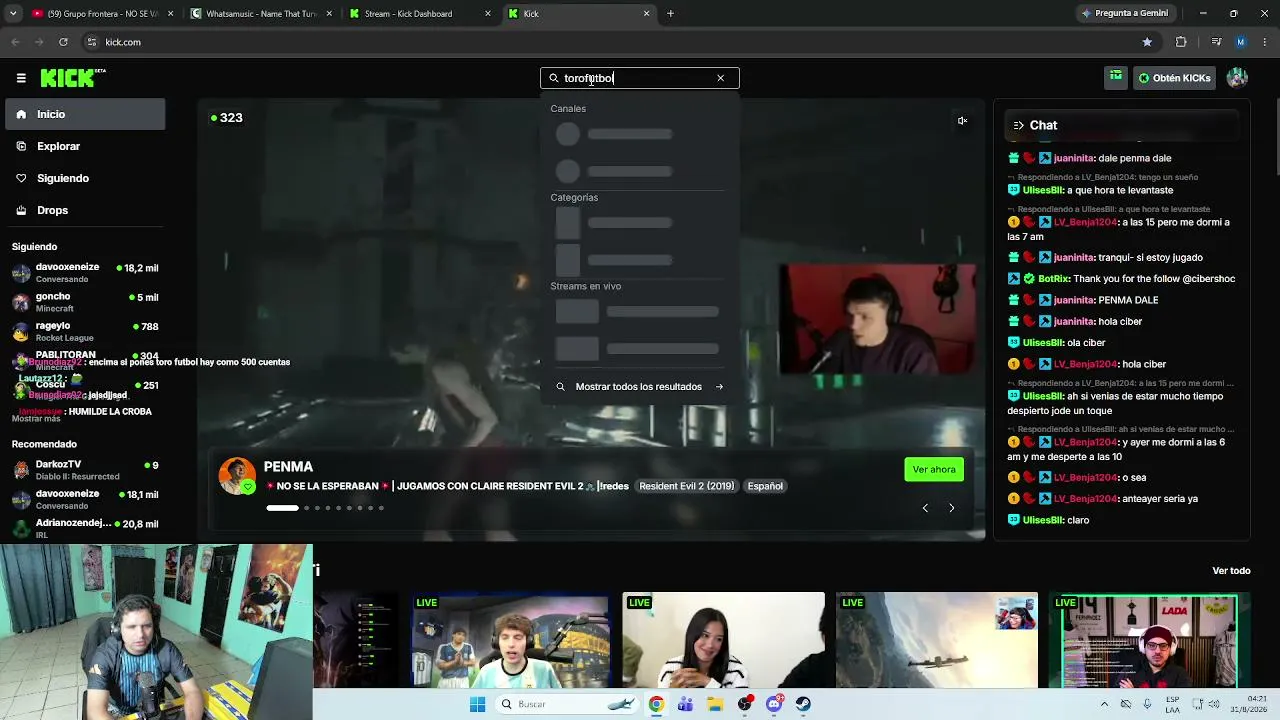Open Explorar in the sidebar
The height and width of the screenshot is (720, 1280).
[85, 146]
